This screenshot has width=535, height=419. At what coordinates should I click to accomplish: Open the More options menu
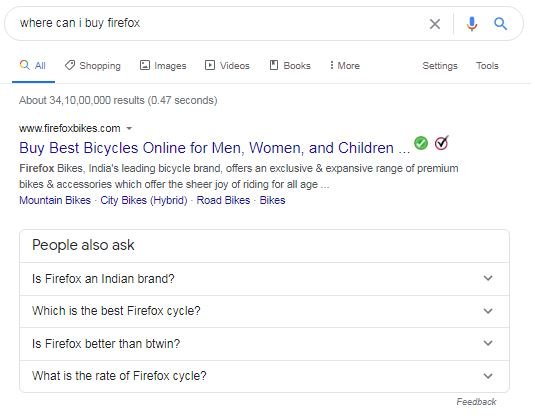[x=344, y=66]
